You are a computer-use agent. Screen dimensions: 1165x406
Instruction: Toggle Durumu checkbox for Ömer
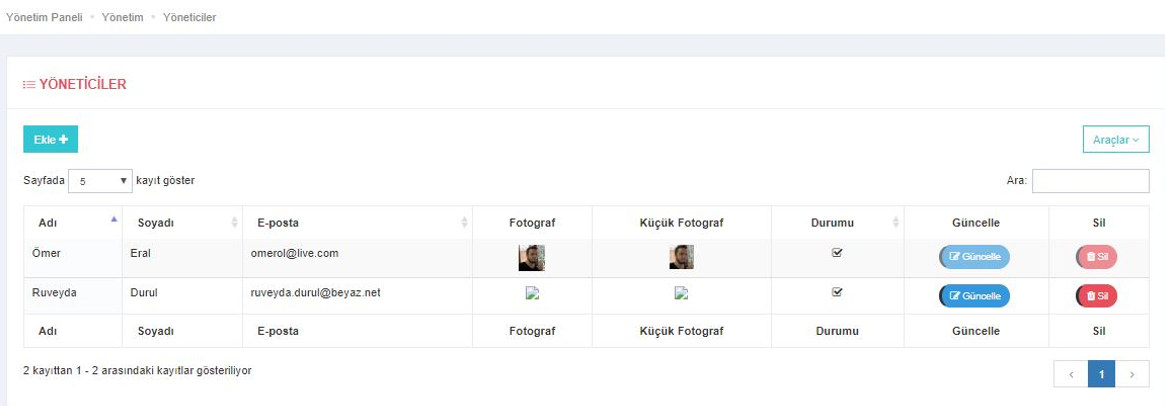837,252
